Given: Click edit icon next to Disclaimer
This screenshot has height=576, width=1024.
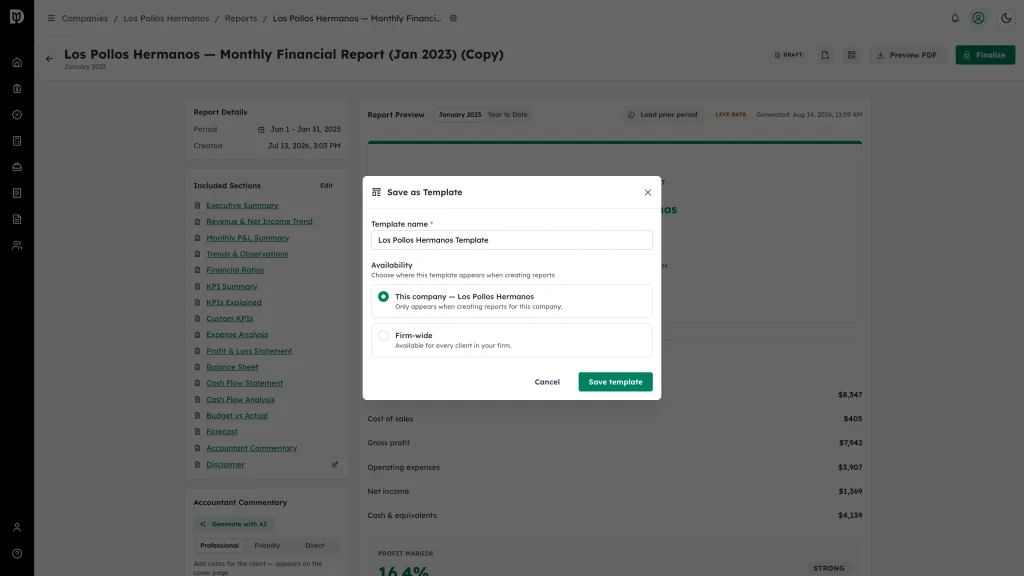Looking at the screenshot, I should tap(335, 464).
